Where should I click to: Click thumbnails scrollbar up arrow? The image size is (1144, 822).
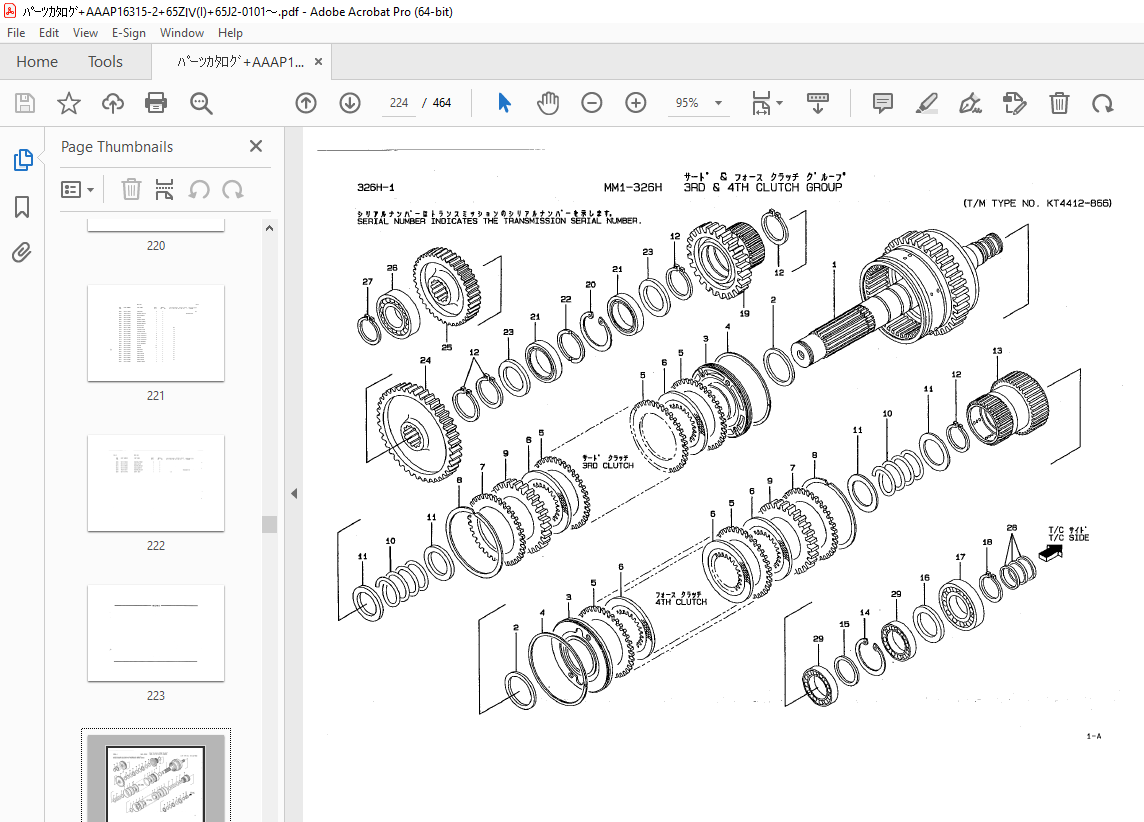[x=269, y=228]
